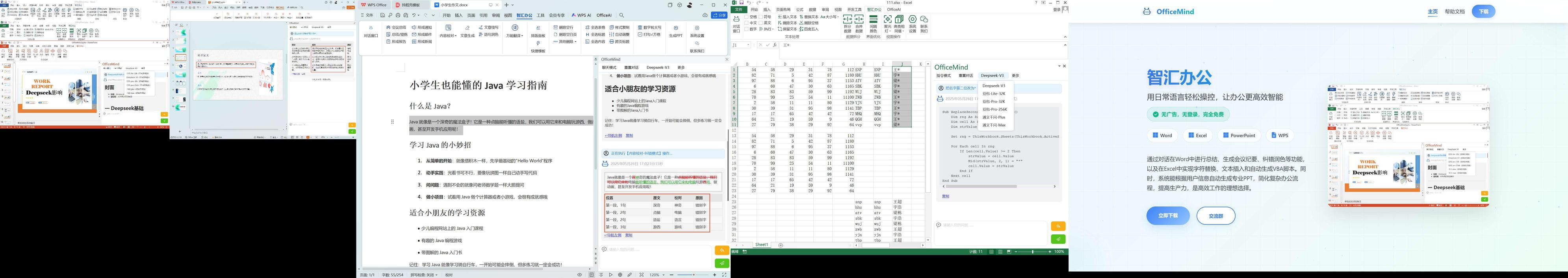Open the OfficeAI tab in WPS
Screen dimensions: 1568x278
coord(604,15)
